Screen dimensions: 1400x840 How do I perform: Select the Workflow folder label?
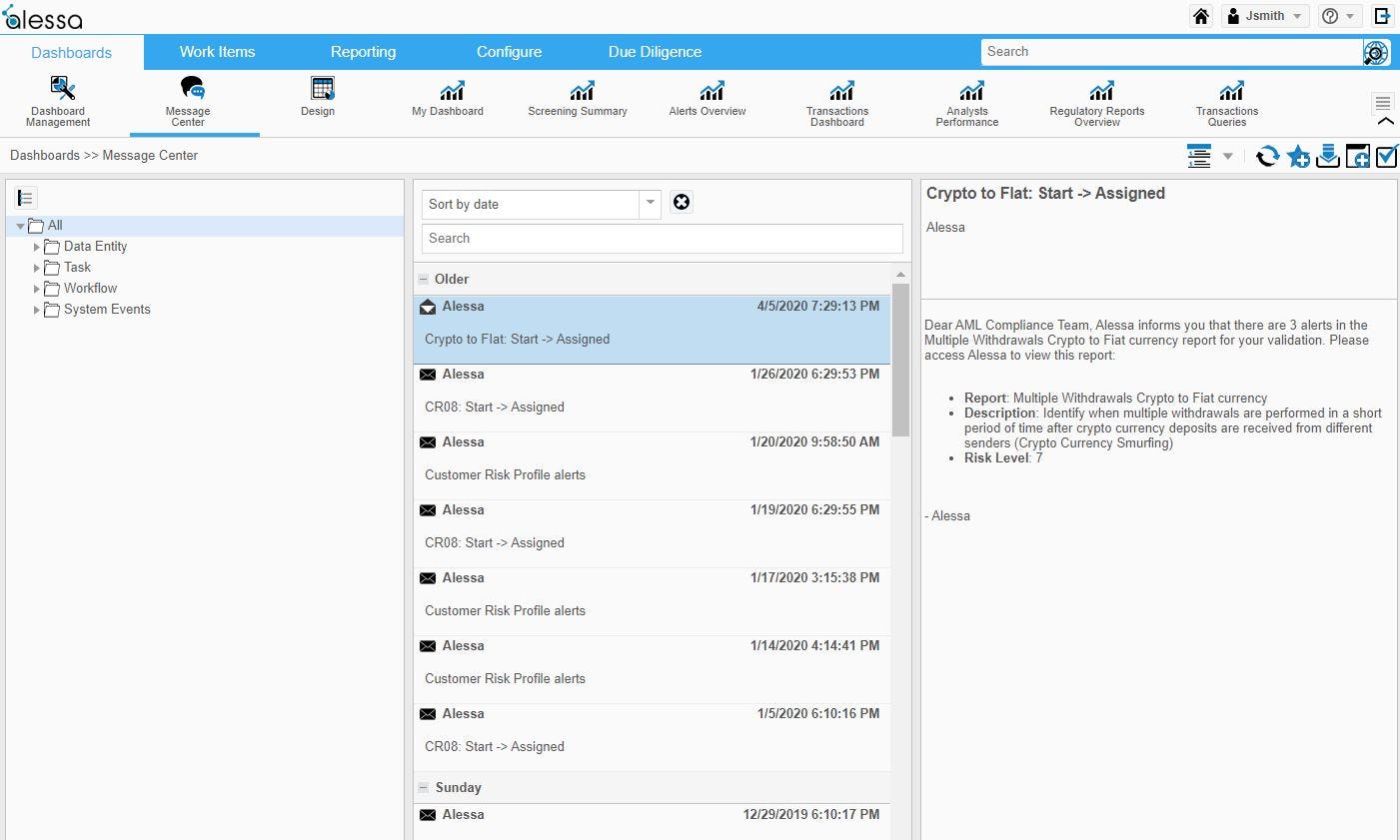tap(90, 289)
